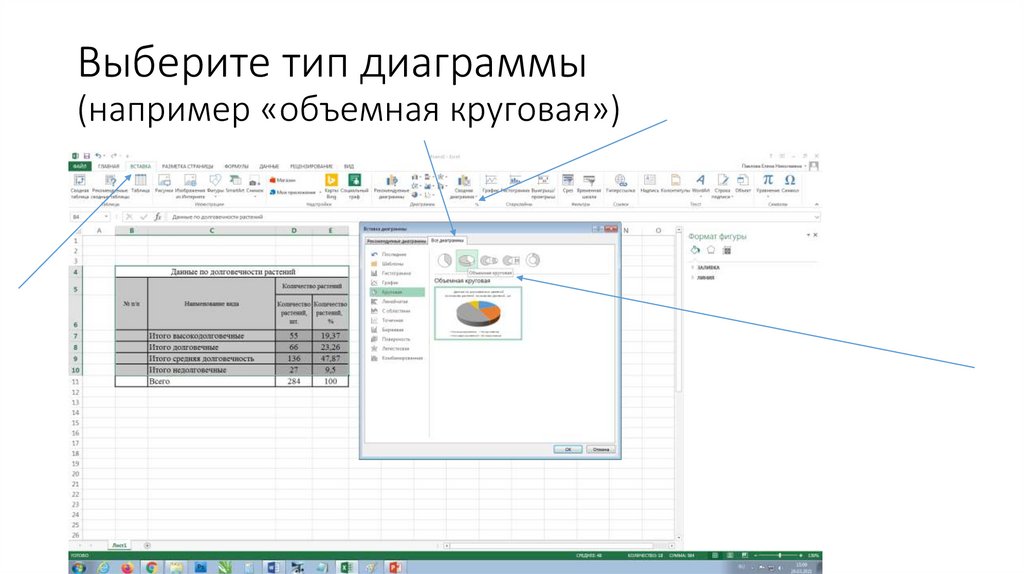Switch to the ГЛАВНАЯ ribbon tab

tap(109, 167)
